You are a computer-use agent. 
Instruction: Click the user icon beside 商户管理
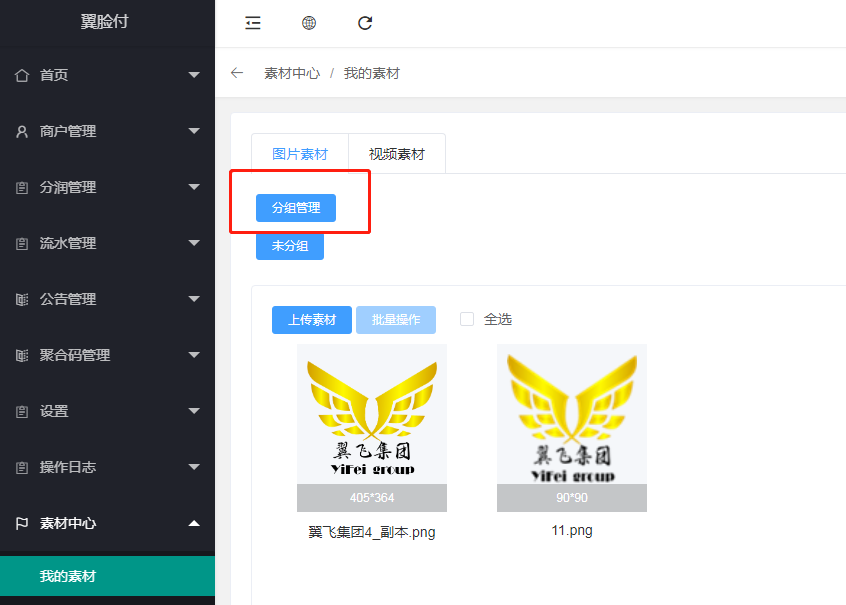(x=22, y=131)
